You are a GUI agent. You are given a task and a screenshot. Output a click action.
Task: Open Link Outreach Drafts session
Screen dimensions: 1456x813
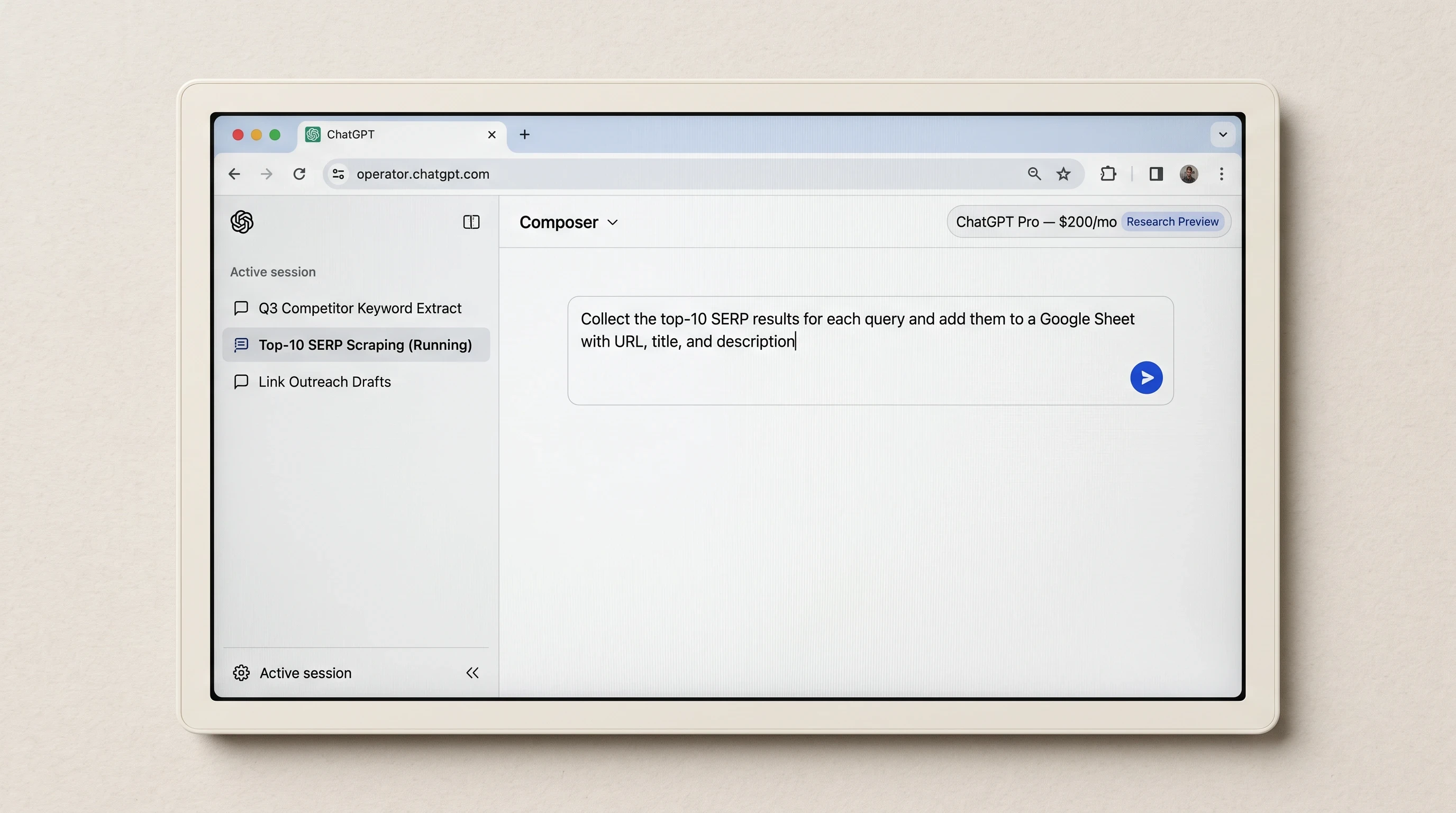point(356,382)
